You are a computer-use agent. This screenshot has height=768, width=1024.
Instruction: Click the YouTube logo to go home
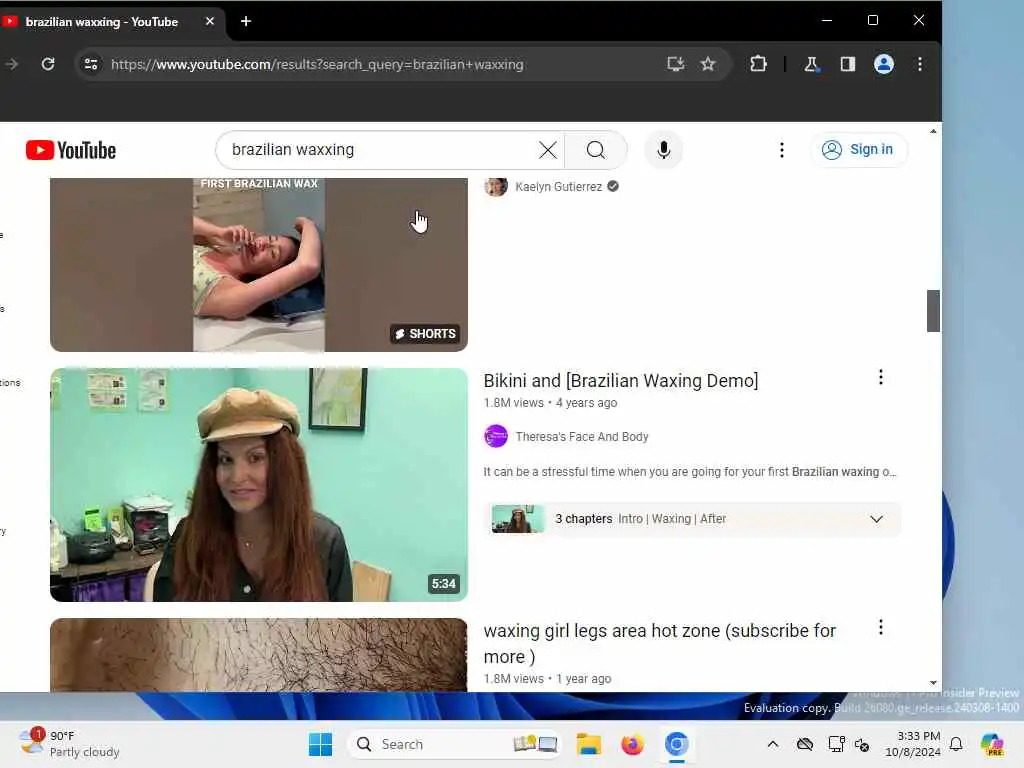point(71,150)
